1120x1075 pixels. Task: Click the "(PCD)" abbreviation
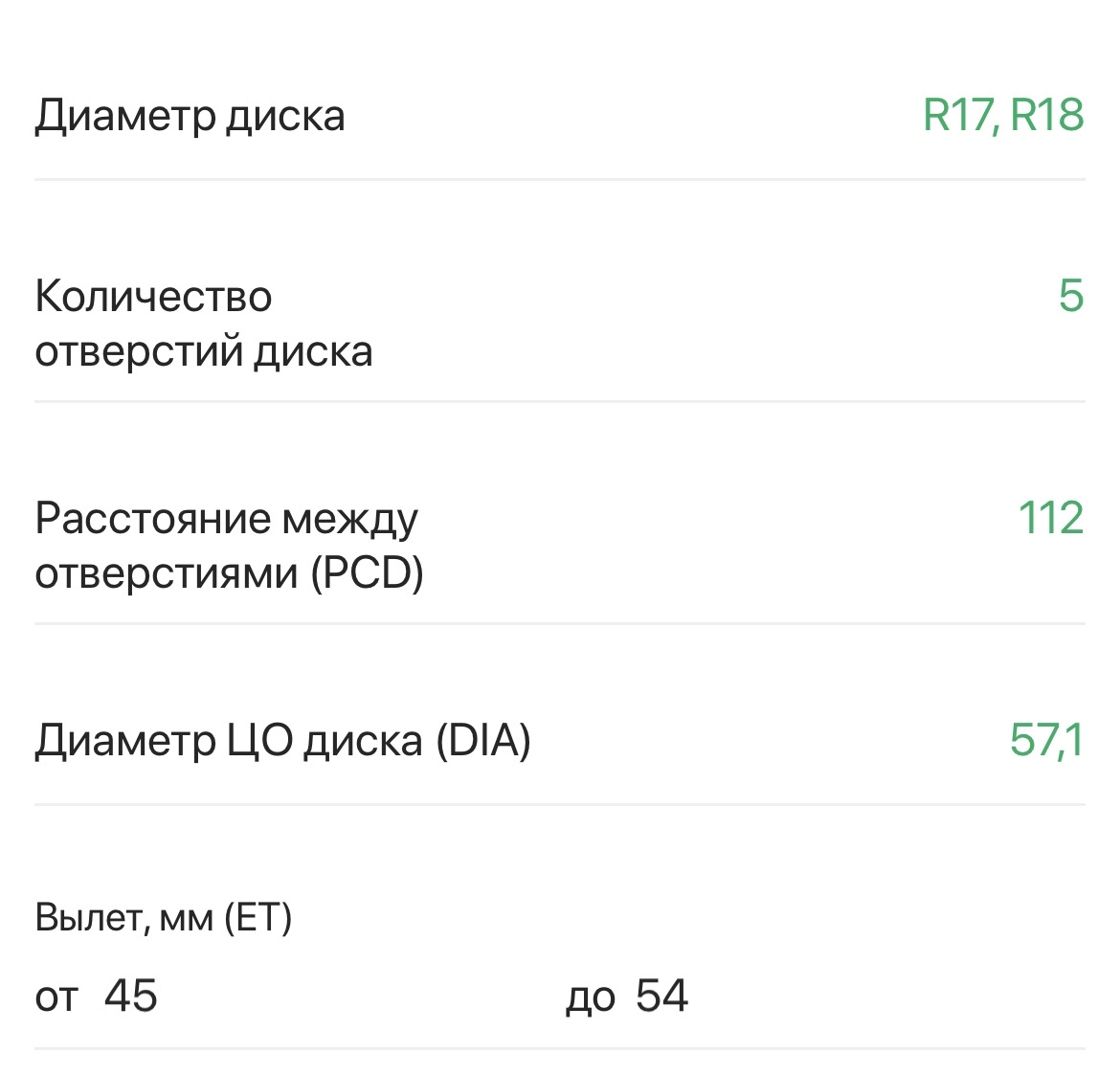point(367,574)
